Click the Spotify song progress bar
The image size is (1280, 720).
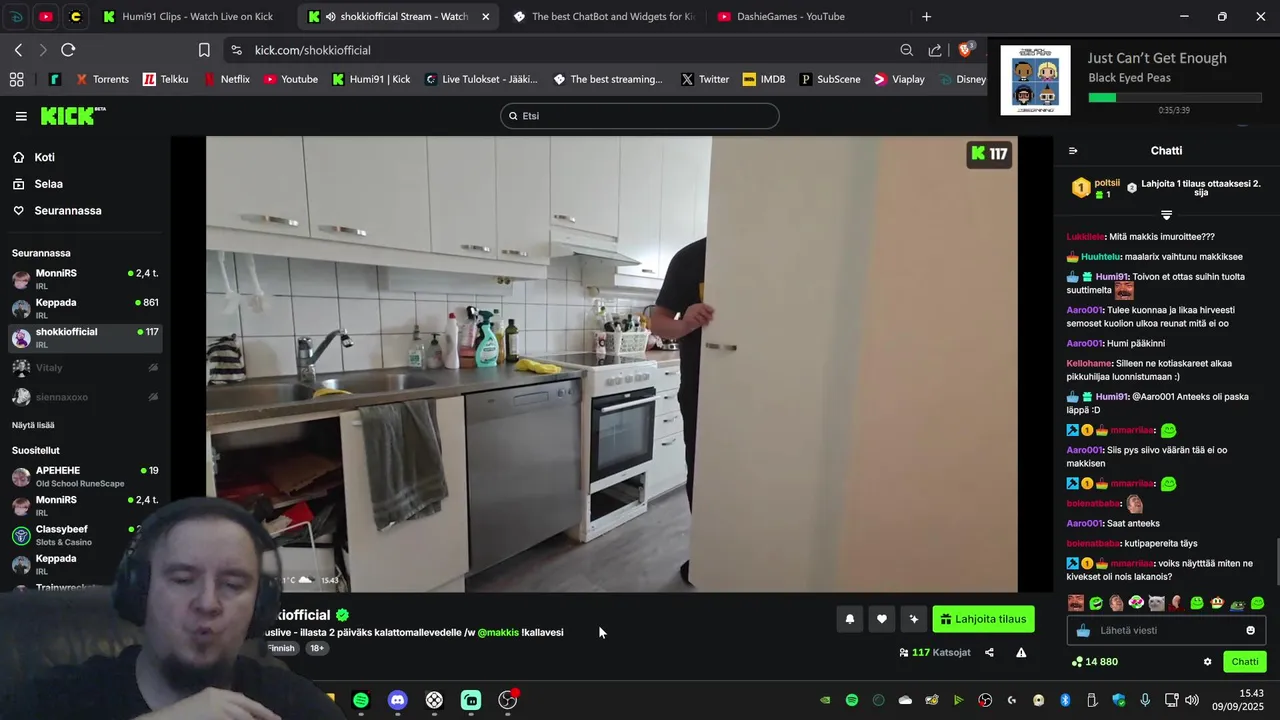(x=1174, y=97)
